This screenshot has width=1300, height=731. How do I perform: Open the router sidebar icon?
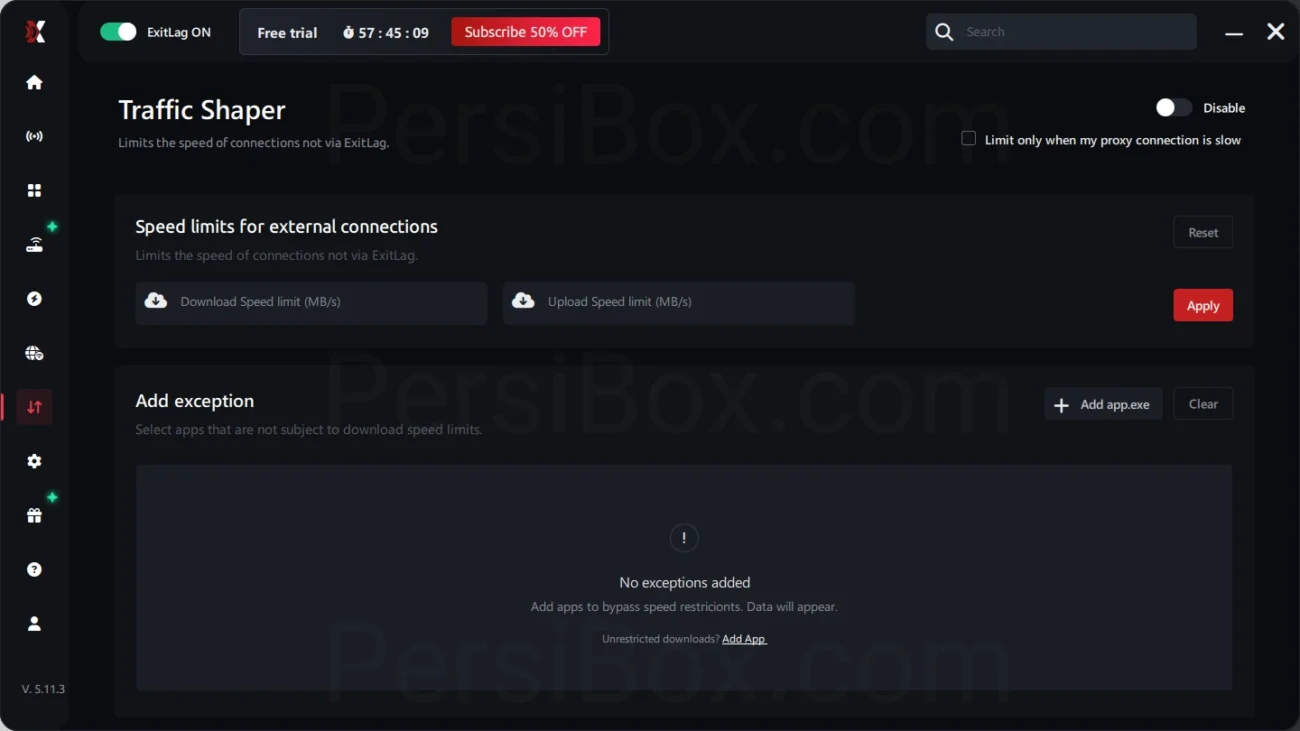(x=34, y=245)
